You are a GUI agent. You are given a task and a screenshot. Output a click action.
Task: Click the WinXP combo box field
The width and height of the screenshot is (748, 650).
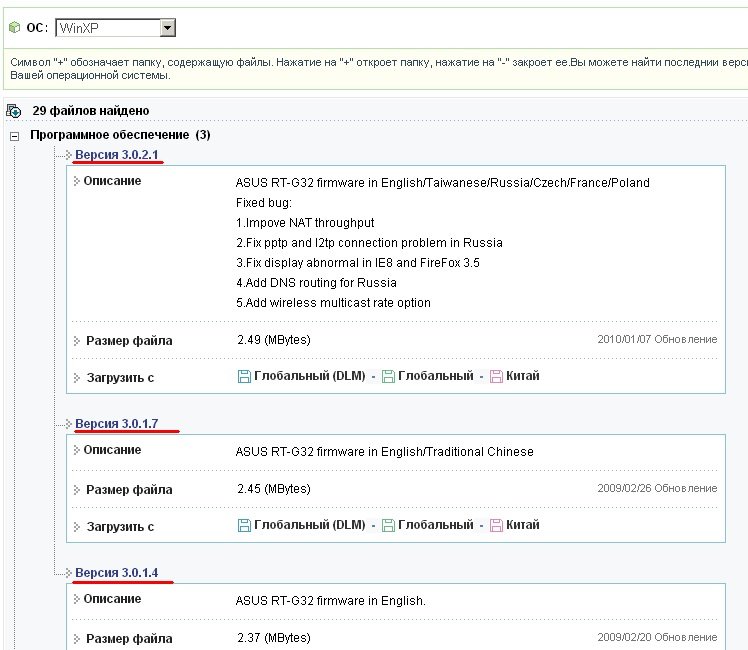pos(115,28)
